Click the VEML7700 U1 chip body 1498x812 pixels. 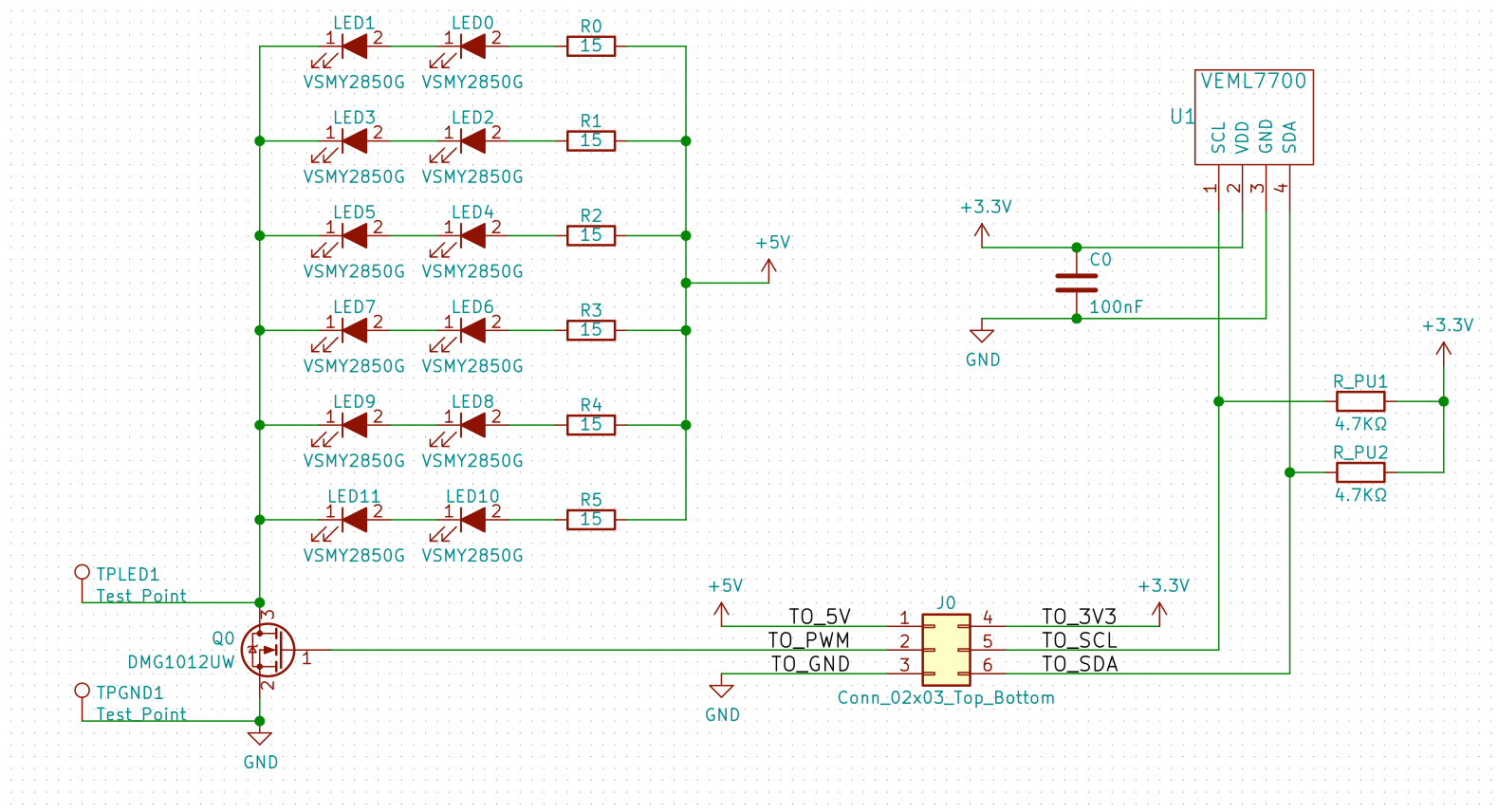tap(1254, 117)
